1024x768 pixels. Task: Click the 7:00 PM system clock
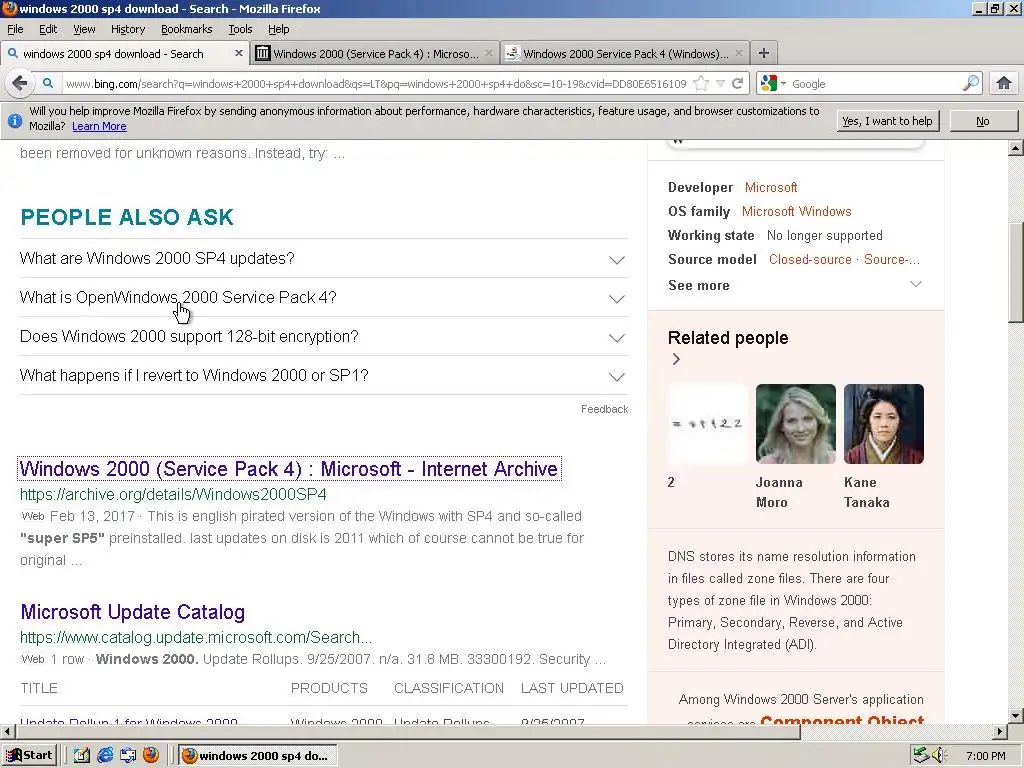pos(985,756)
